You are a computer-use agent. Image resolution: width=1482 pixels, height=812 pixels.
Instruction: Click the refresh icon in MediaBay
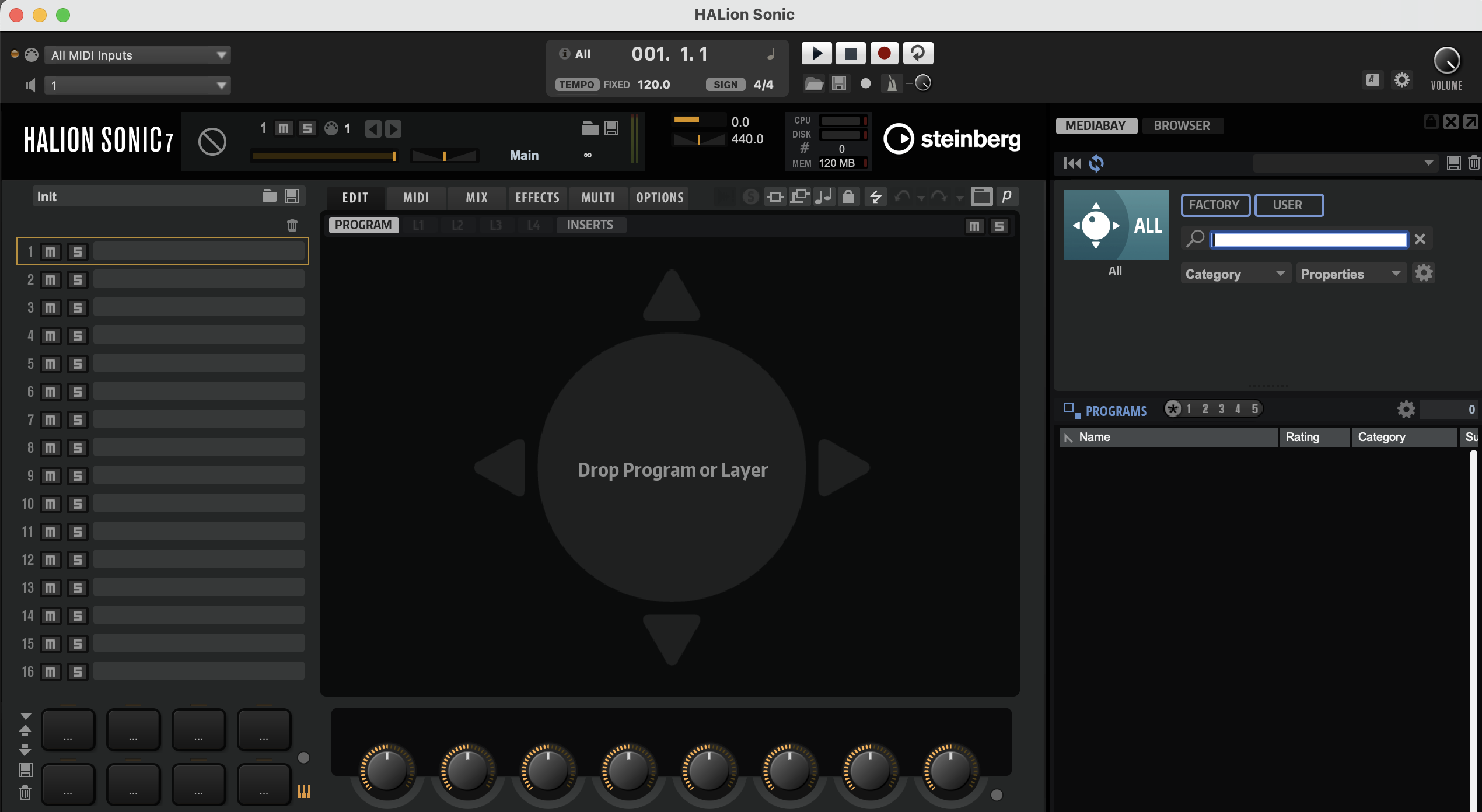(1096, 163)
